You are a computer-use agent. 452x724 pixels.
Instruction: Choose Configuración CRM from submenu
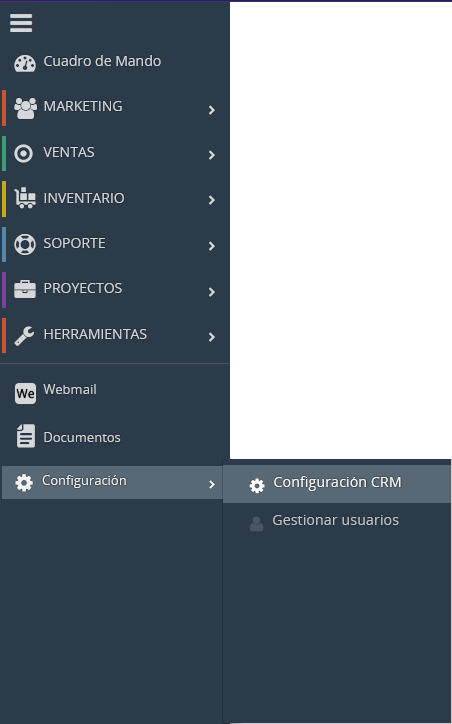point(337,483)
